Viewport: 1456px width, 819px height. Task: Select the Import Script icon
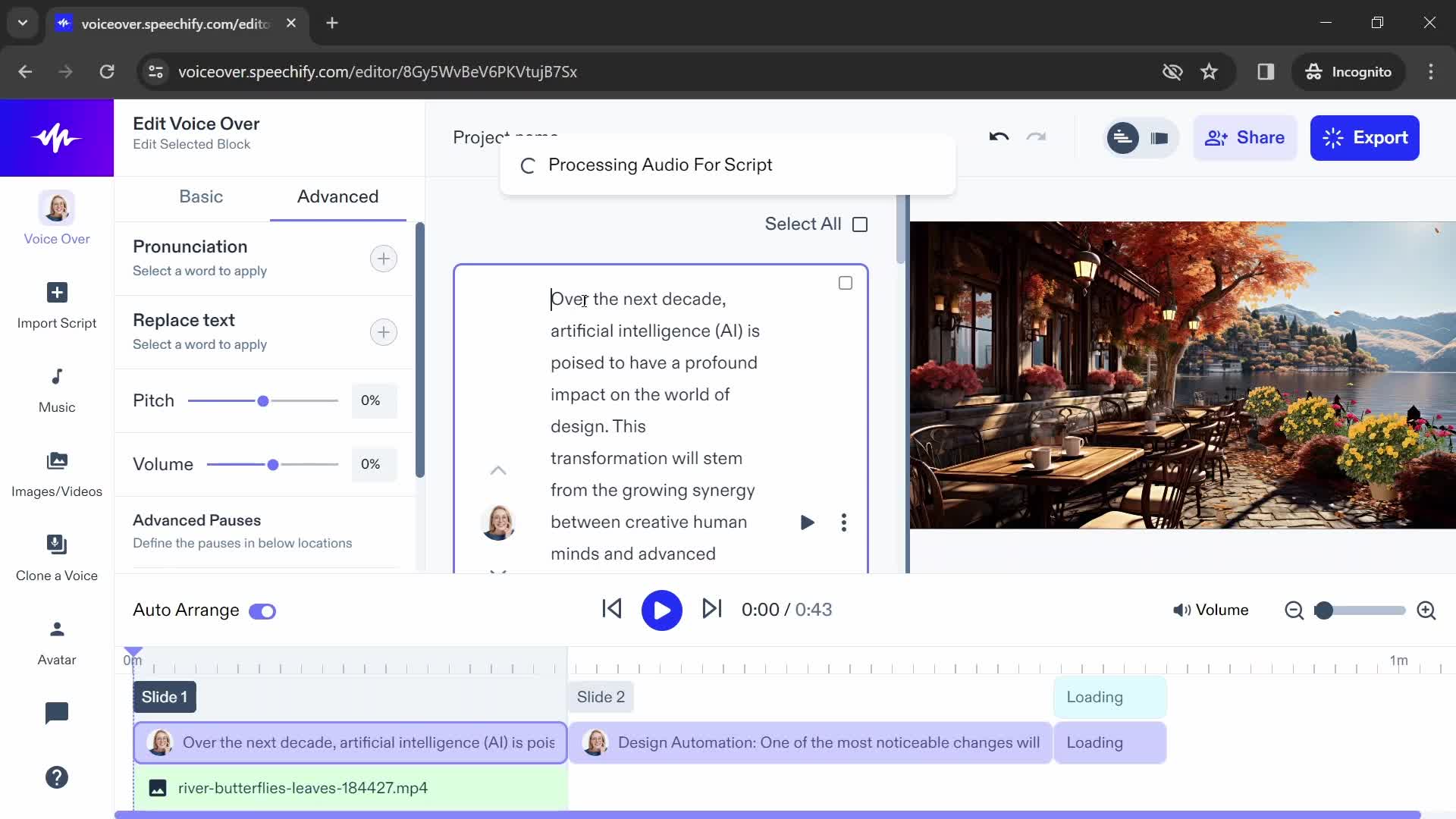coord(56,292)
